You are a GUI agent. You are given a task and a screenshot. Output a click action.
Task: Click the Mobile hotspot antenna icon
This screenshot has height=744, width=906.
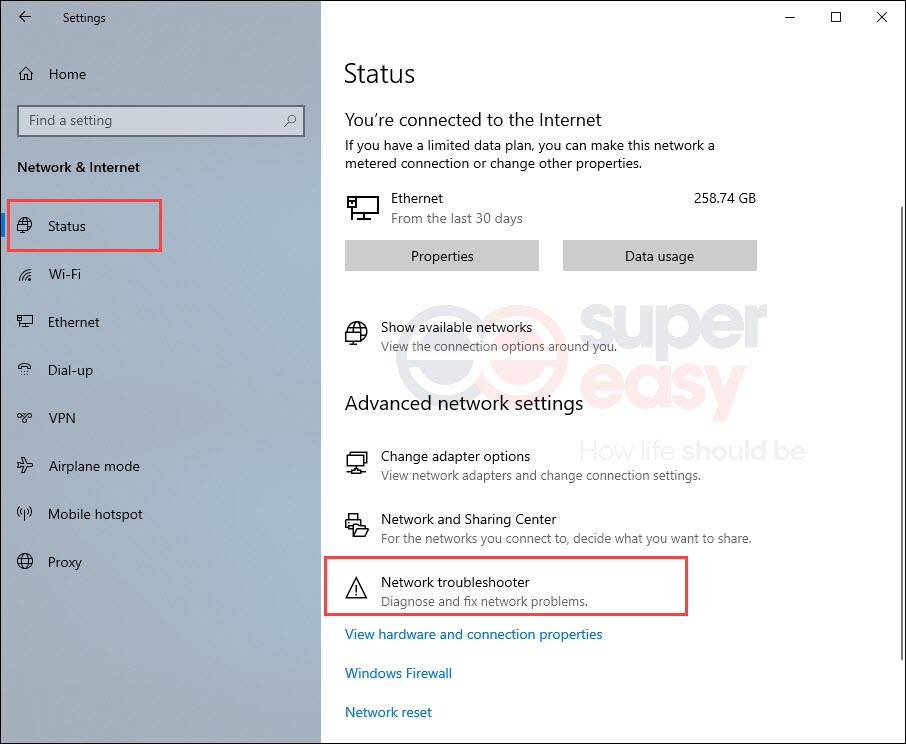click(x=25, y=513)
